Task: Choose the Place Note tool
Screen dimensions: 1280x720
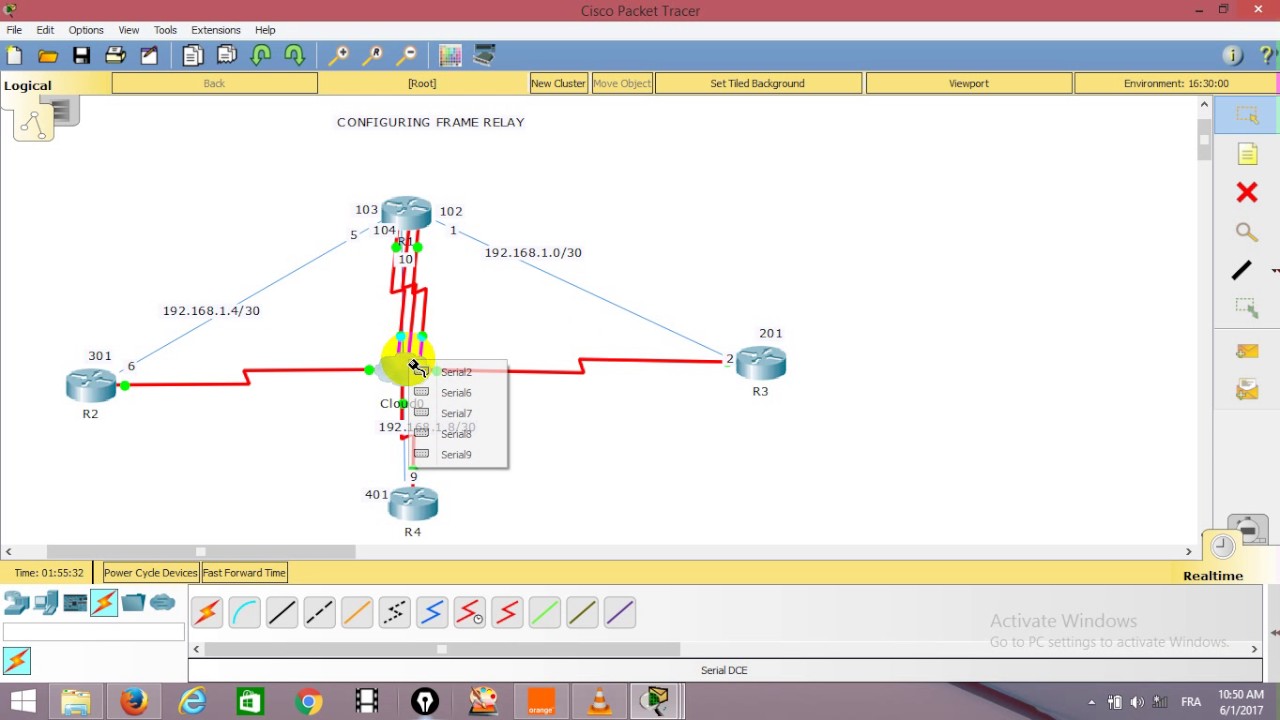Action: pos(1246,154)
